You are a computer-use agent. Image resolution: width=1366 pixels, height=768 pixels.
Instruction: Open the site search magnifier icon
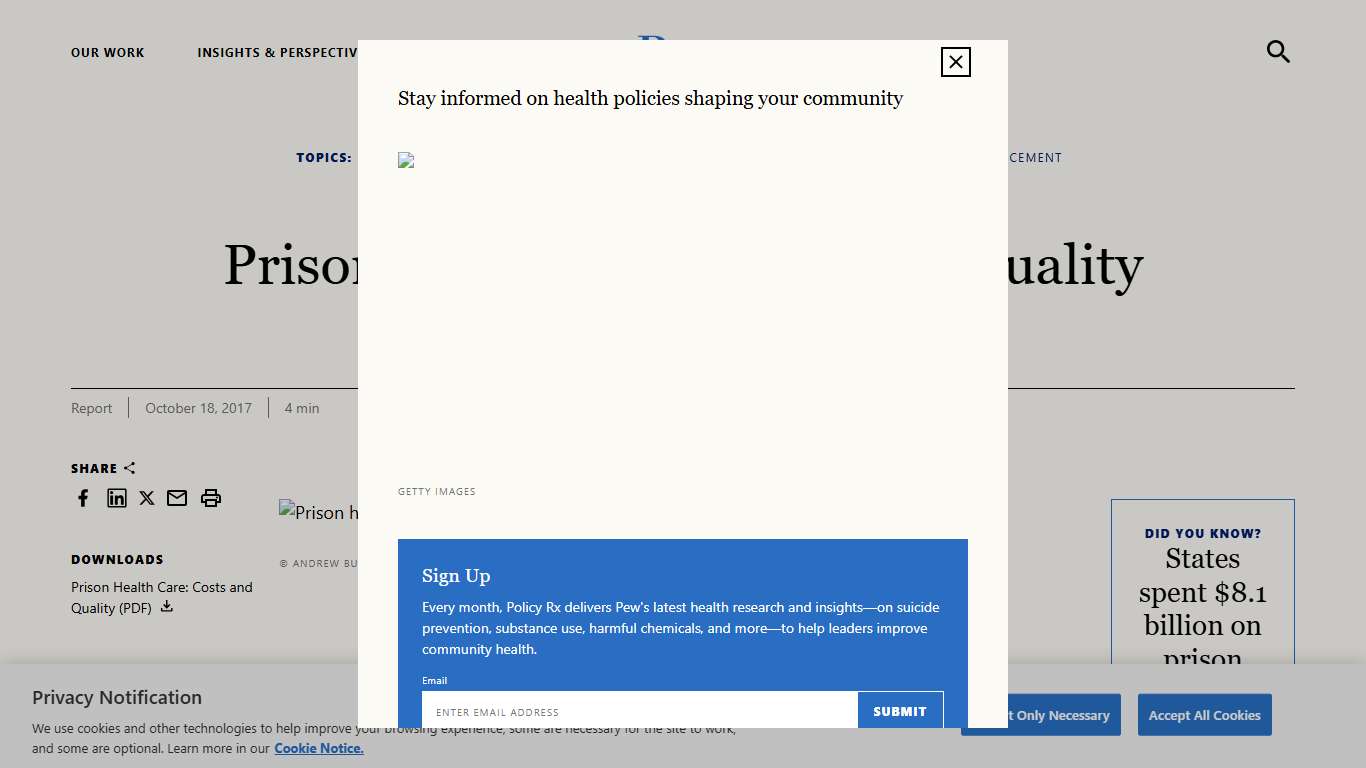pyautogui.click(x=1278, y=51)
